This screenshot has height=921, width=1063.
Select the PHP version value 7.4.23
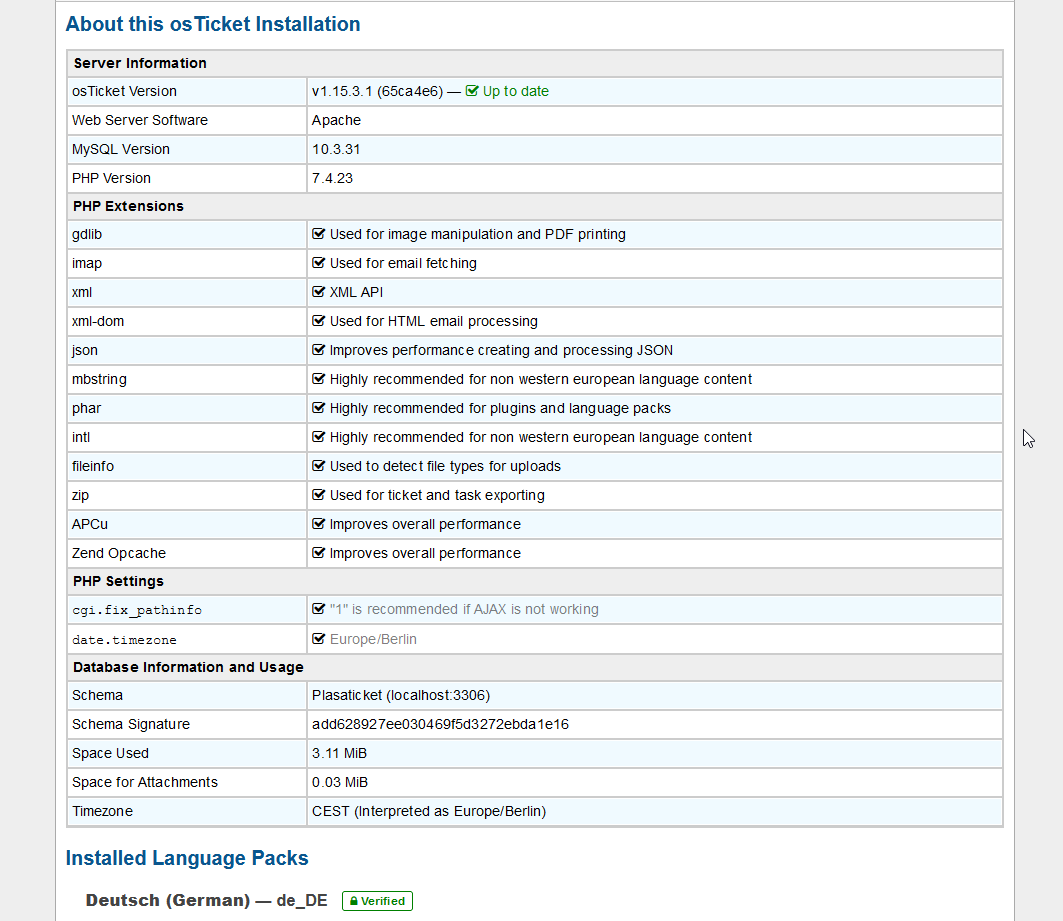[332, 178]
